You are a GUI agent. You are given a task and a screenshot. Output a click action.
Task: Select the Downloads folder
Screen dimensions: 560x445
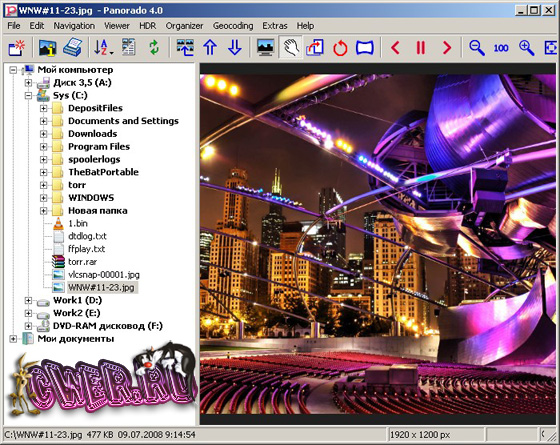tap(92, 134)
